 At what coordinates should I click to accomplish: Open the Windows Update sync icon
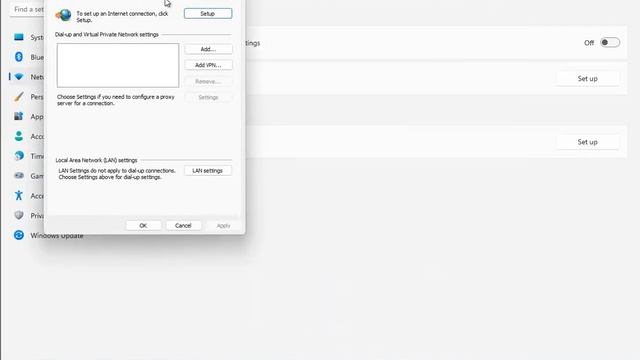[19, 235]
